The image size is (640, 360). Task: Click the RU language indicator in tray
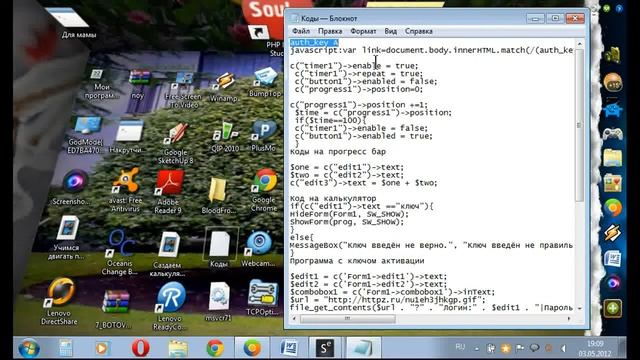click(x=460, y=347)
